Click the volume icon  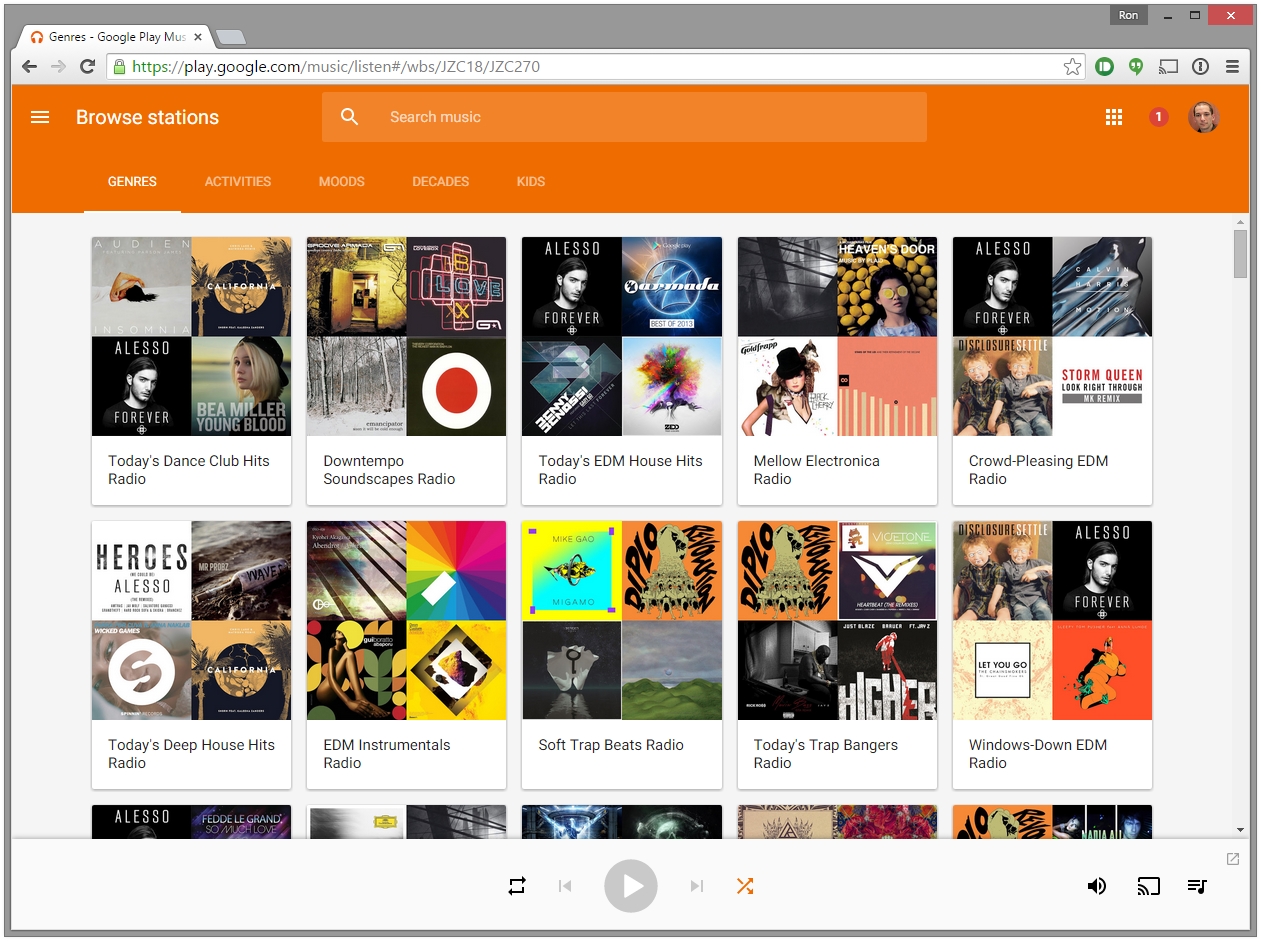(1097, 886)
